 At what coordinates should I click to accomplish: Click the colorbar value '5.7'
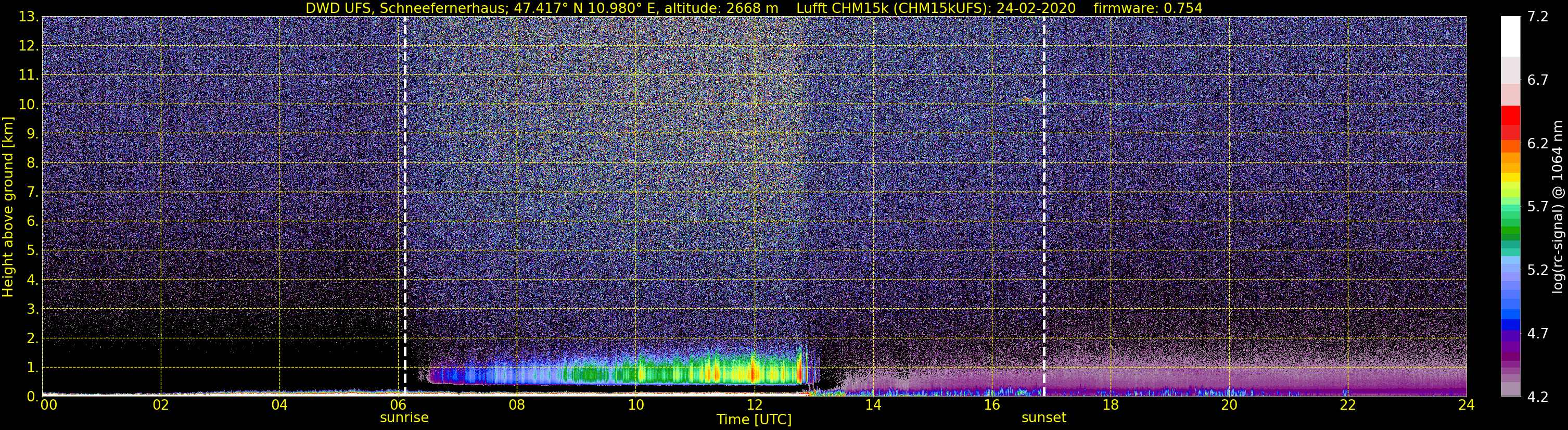point(1538,207)
